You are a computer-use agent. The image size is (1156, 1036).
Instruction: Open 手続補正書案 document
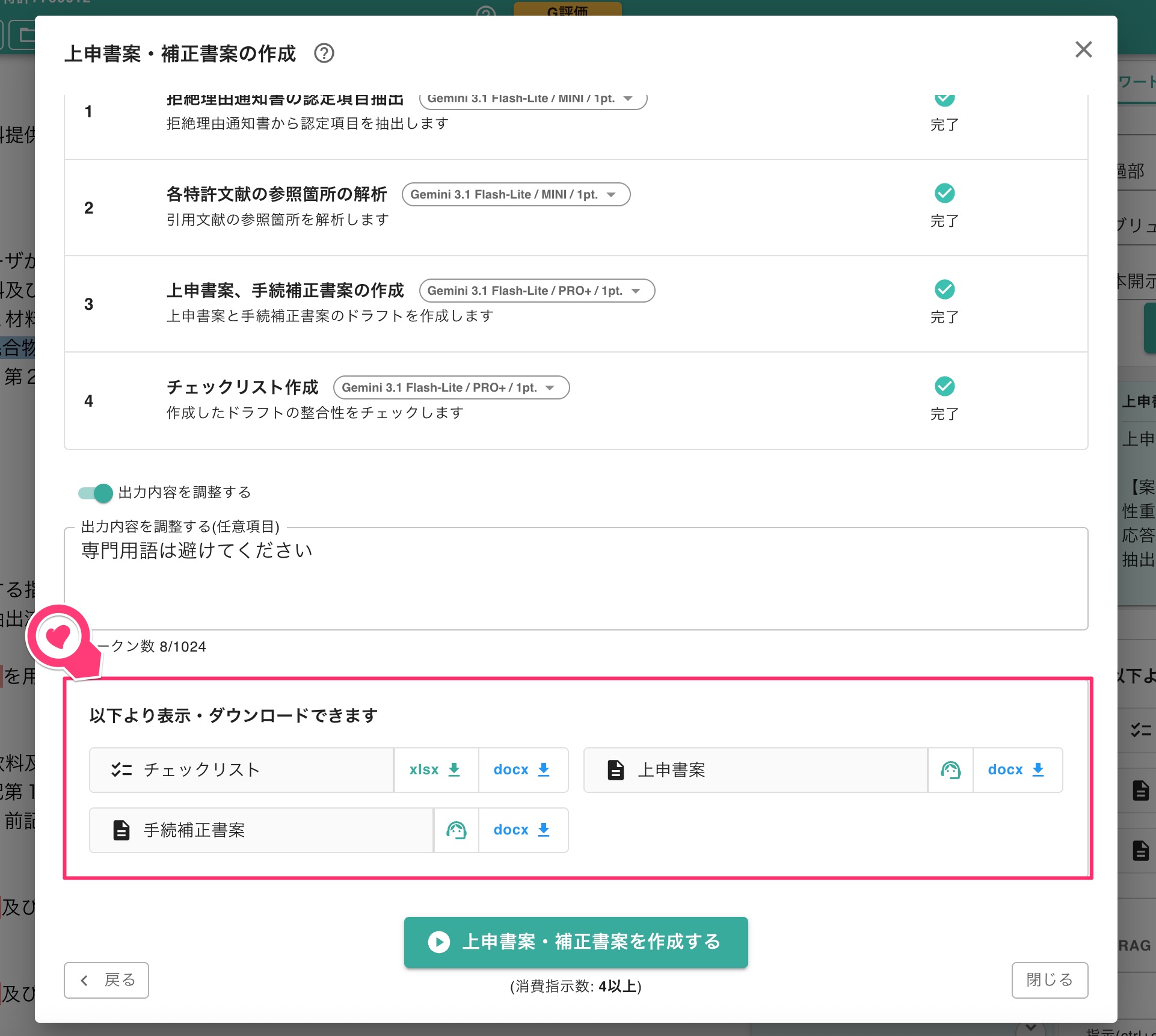point(261,830)
